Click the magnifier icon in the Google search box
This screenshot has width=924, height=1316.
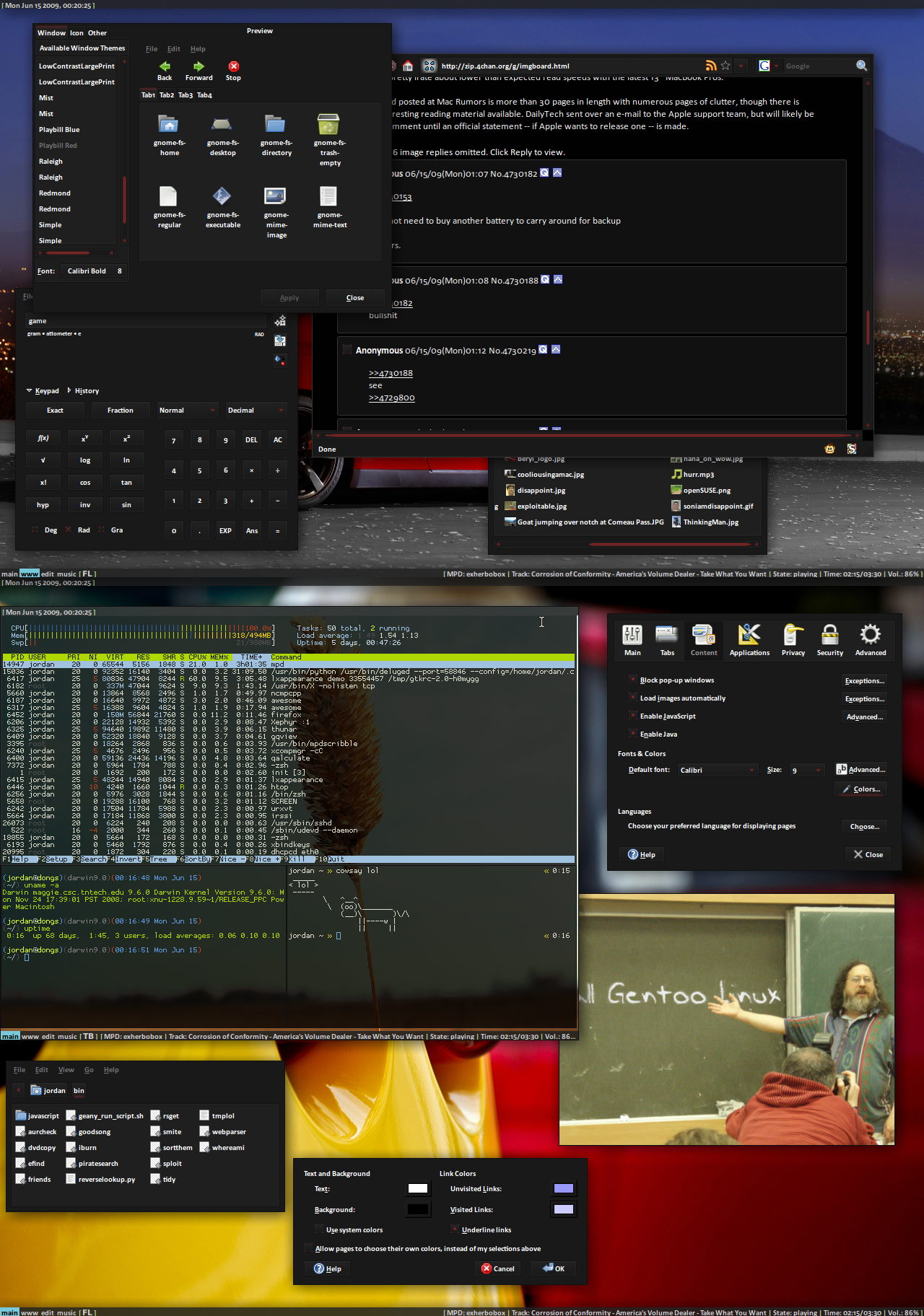tap(861, 66)
